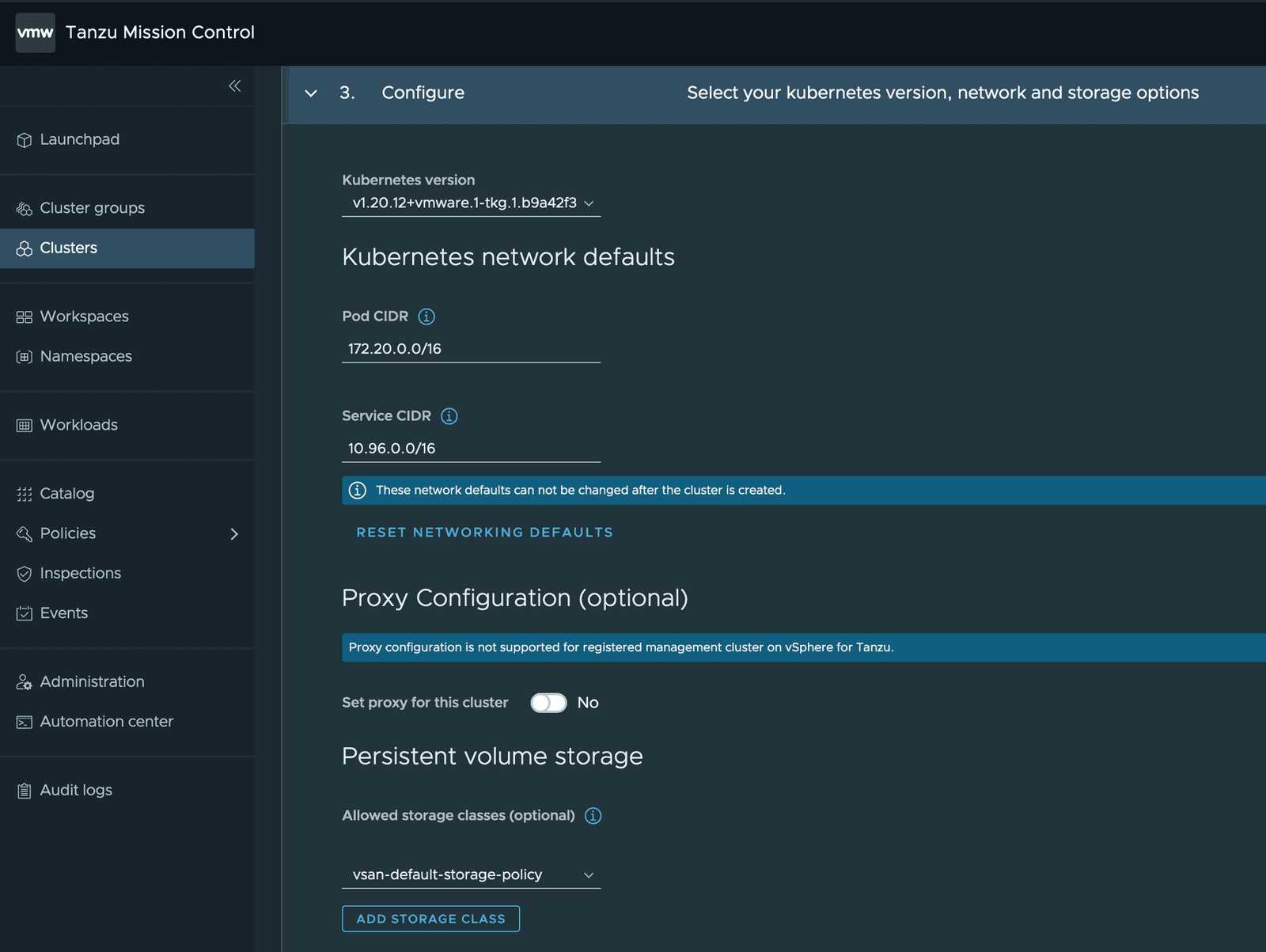
Task: Click the Pod CIDR info icon
Action: 426,316
